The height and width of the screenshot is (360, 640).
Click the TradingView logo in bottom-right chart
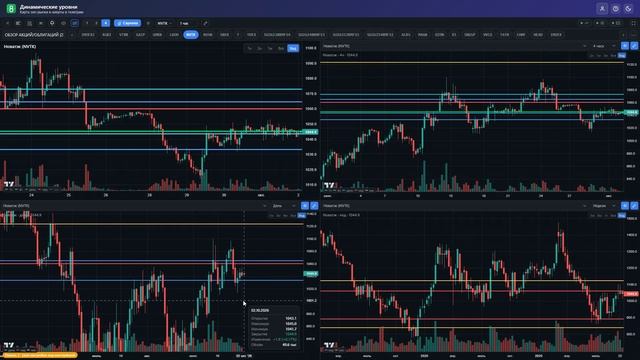tap(329, 345)
